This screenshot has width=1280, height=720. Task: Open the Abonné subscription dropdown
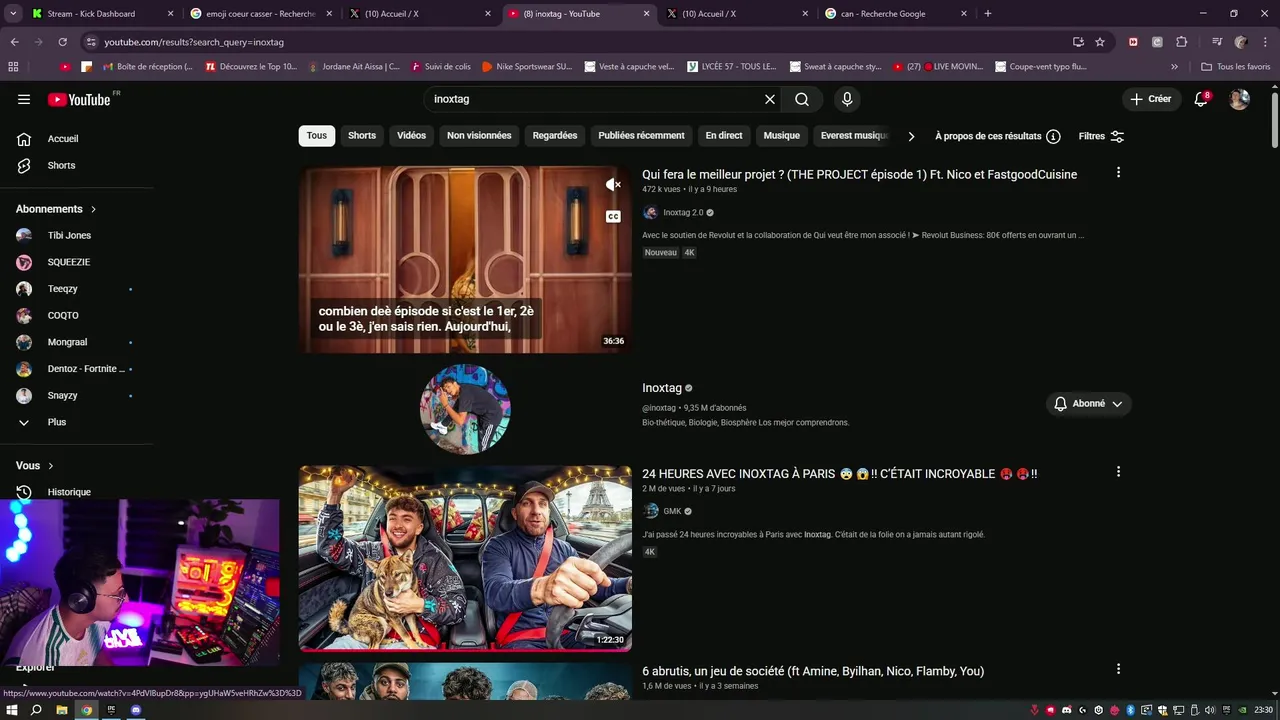(x=1089, y=404)
